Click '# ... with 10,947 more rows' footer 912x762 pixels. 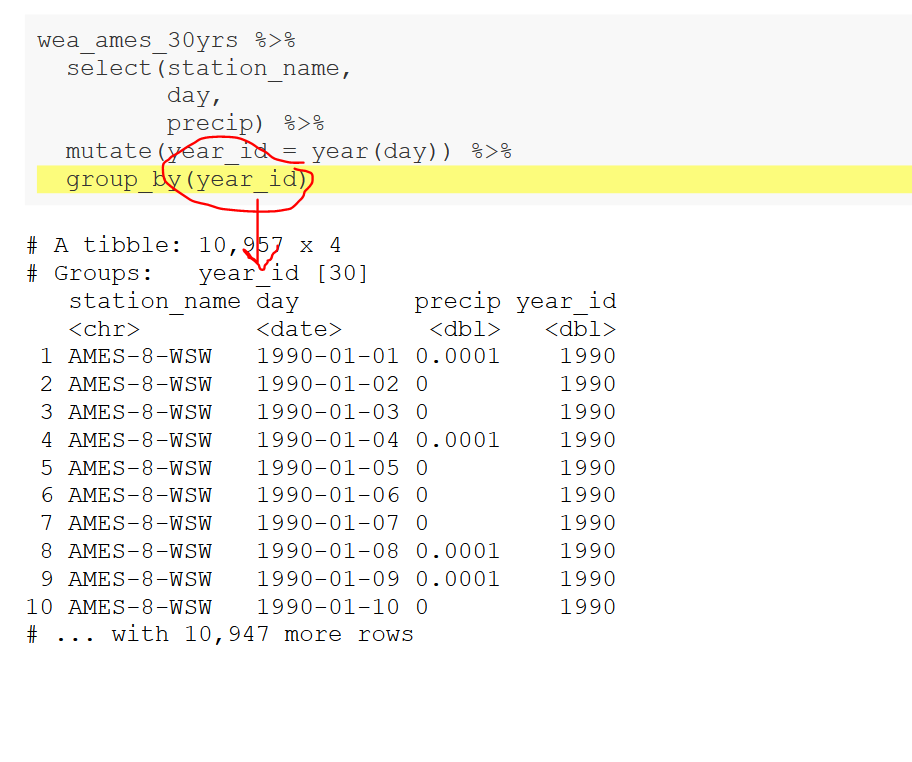220,634
